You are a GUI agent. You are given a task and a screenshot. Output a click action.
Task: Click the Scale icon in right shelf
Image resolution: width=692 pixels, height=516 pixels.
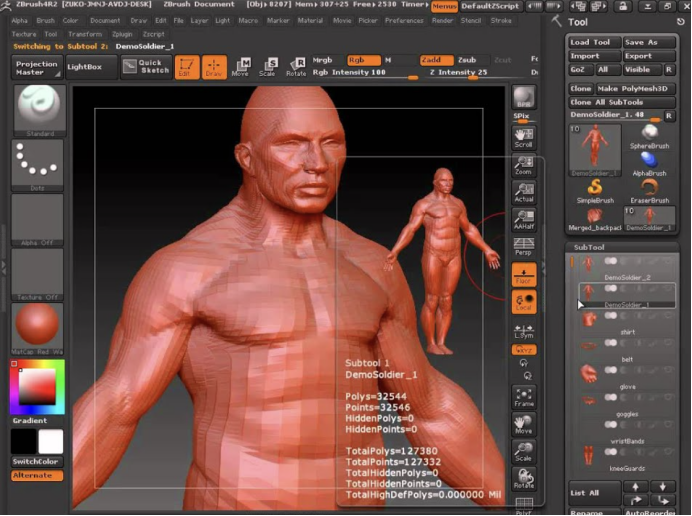coord(524,452)
